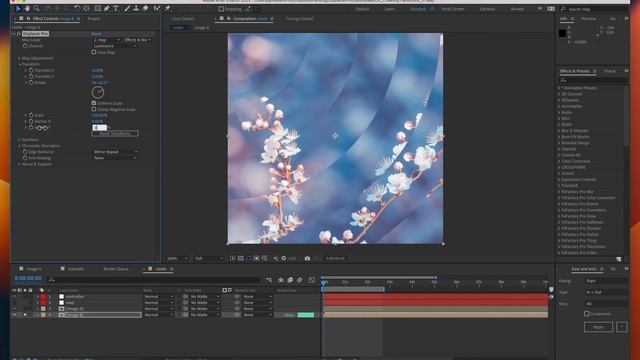Toggle the controller layer visibility

(14, 297)
